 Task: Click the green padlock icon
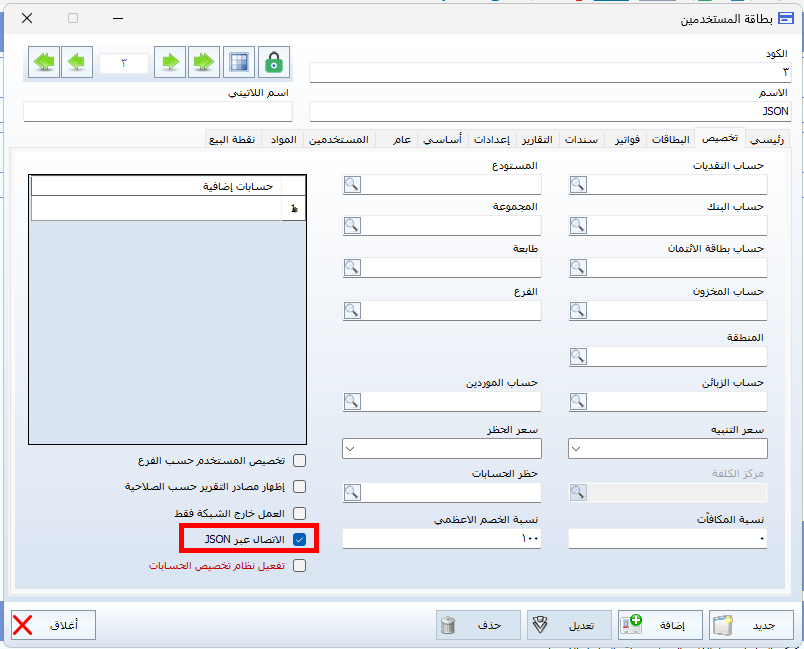pos(273,62)
